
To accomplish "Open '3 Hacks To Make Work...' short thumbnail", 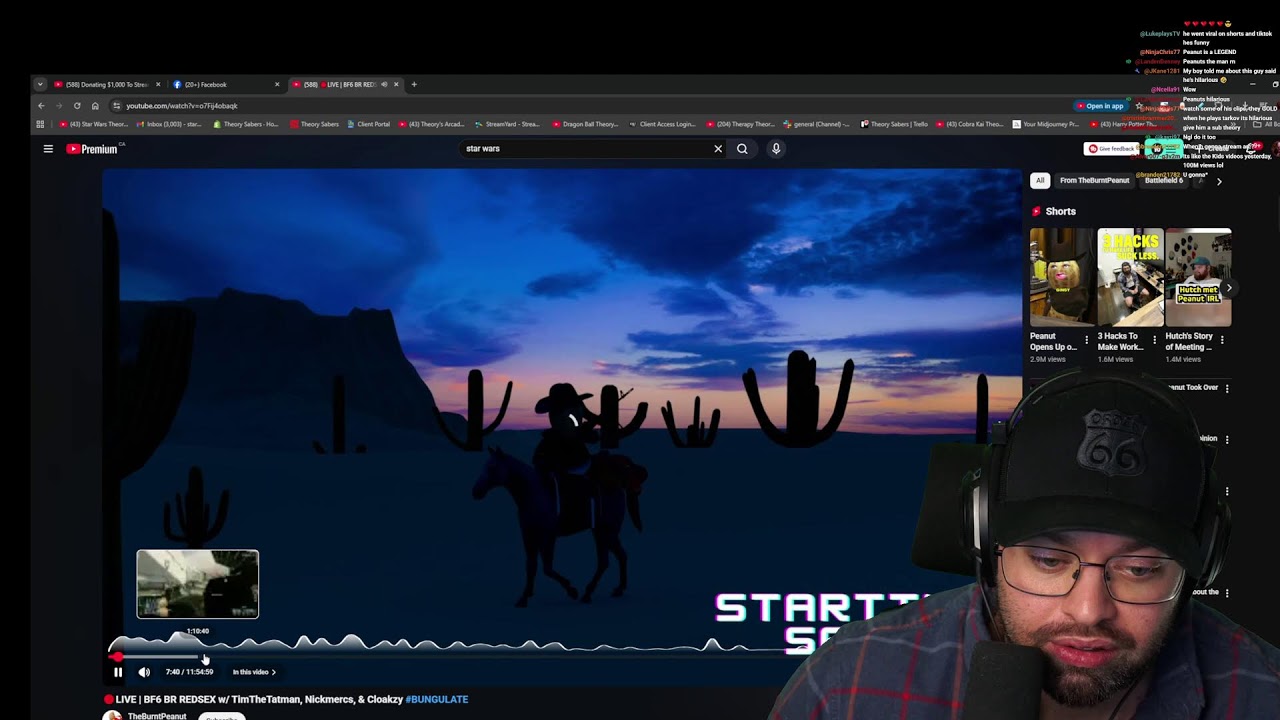I will [x=1130, y=278].
